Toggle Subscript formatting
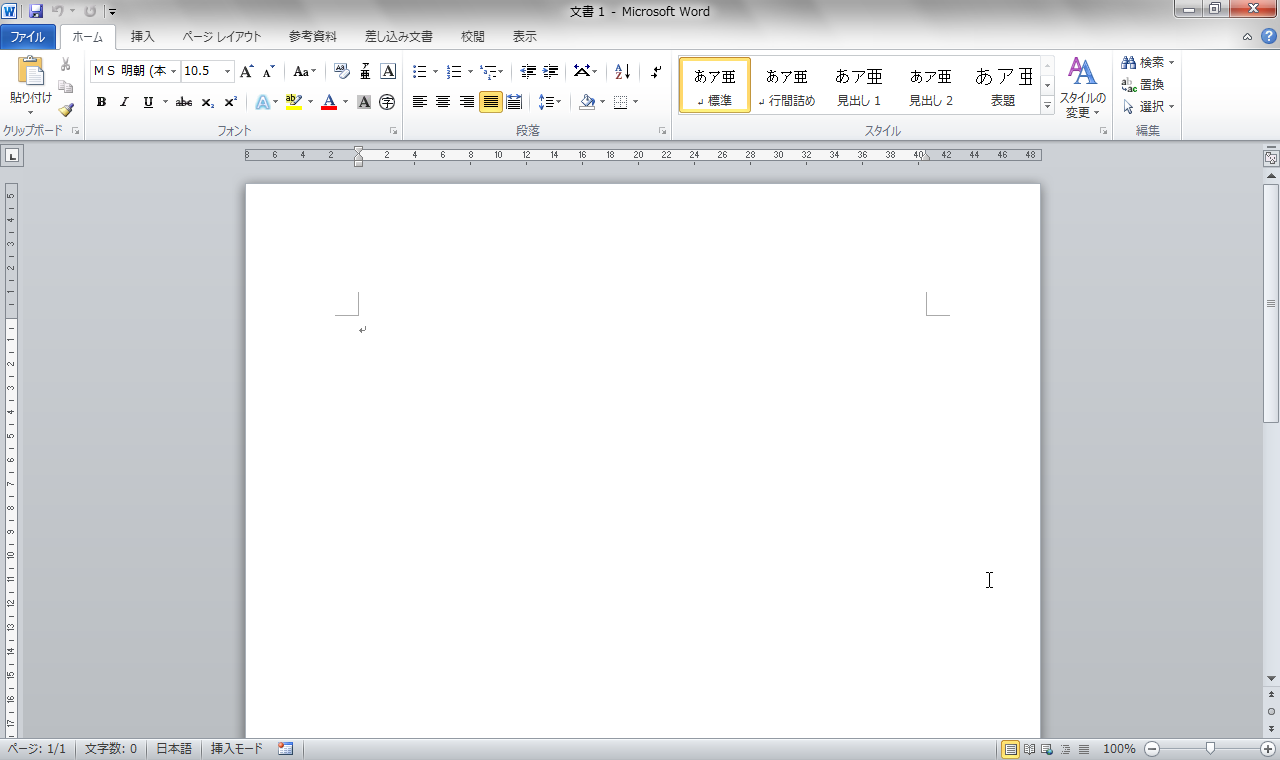1280x760 pixels. tap(207, 102)
